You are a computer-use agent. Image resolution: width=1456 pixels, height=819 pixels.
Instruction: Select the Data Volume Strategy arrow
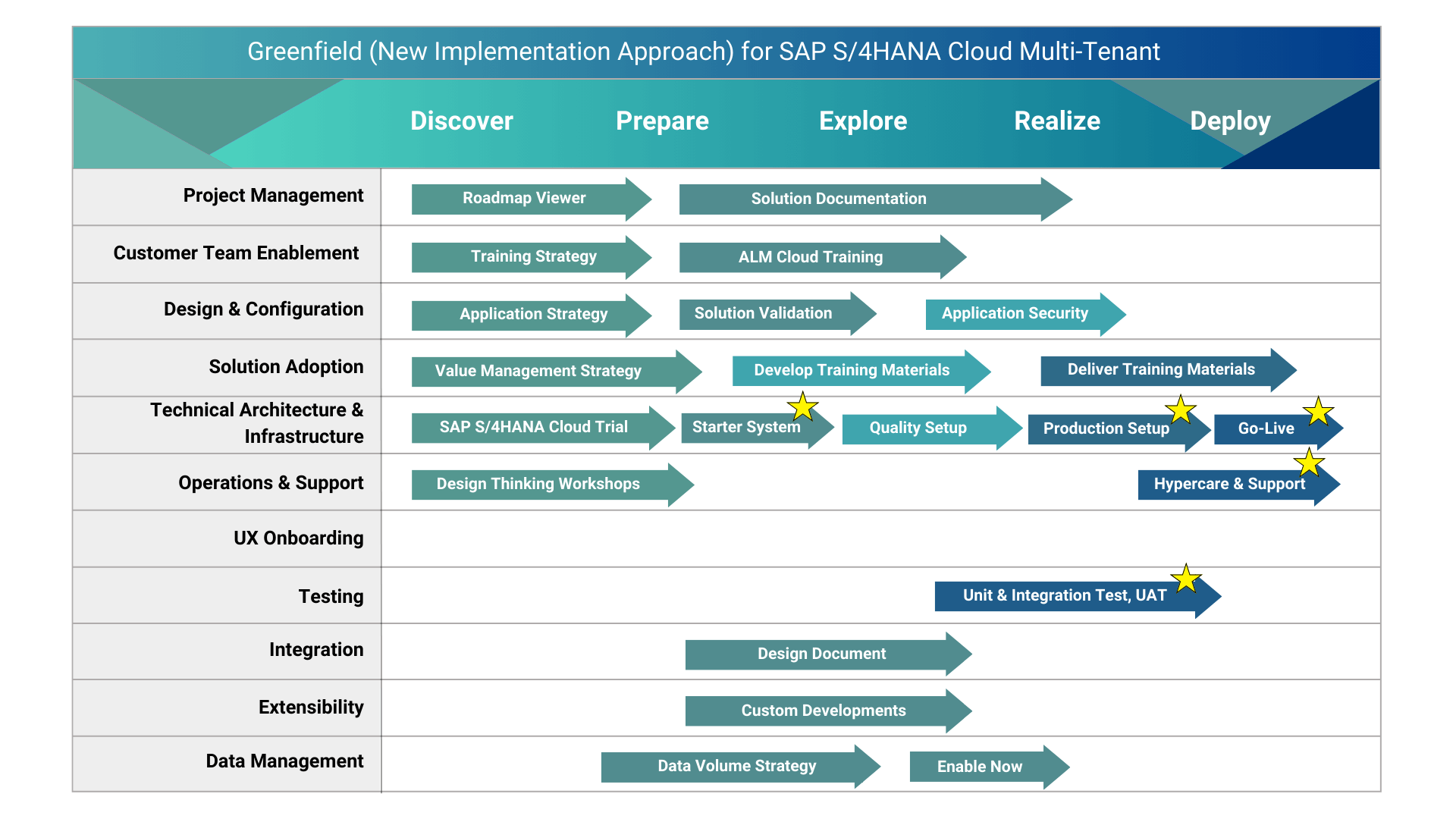[x=740, y=767]
